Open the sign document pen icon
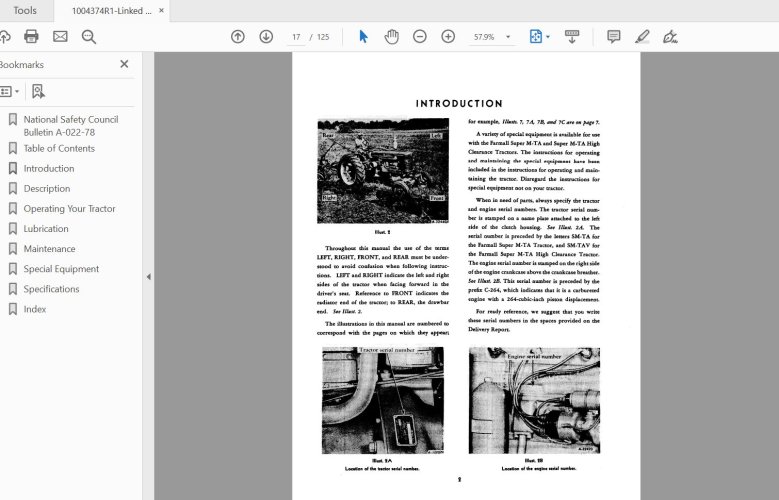This screenshot has height=500, width=779. click(670, 37)
